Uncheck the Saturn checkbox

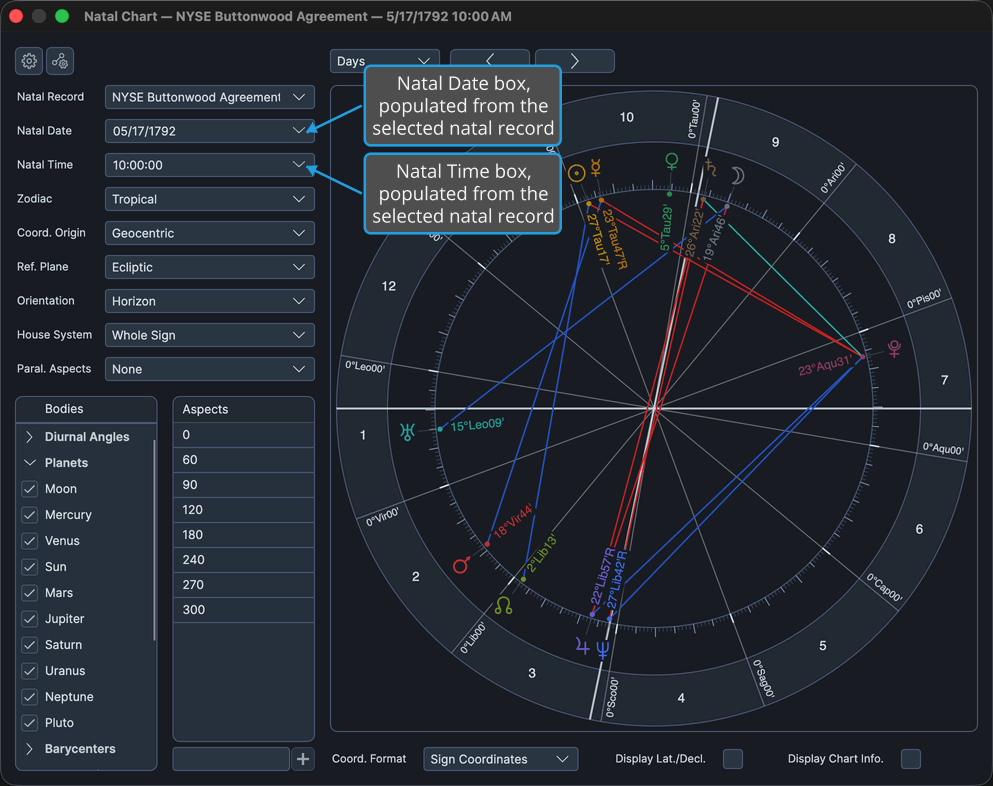click(x=29, y=645)
